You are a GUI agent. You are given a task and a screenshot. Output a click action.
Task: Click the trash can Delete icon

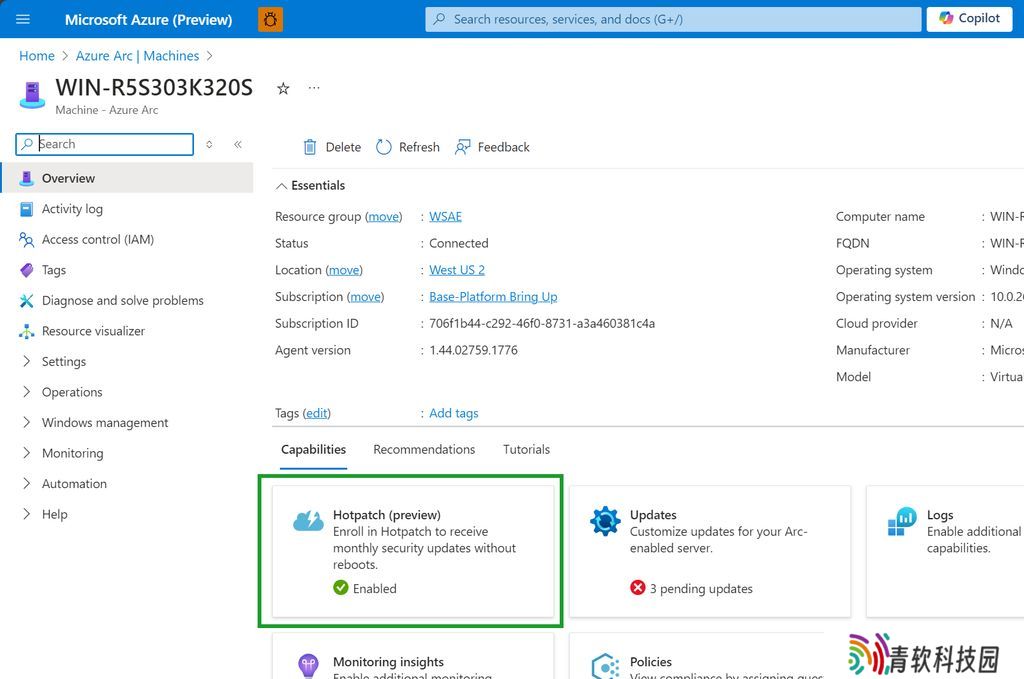[310, 147]
